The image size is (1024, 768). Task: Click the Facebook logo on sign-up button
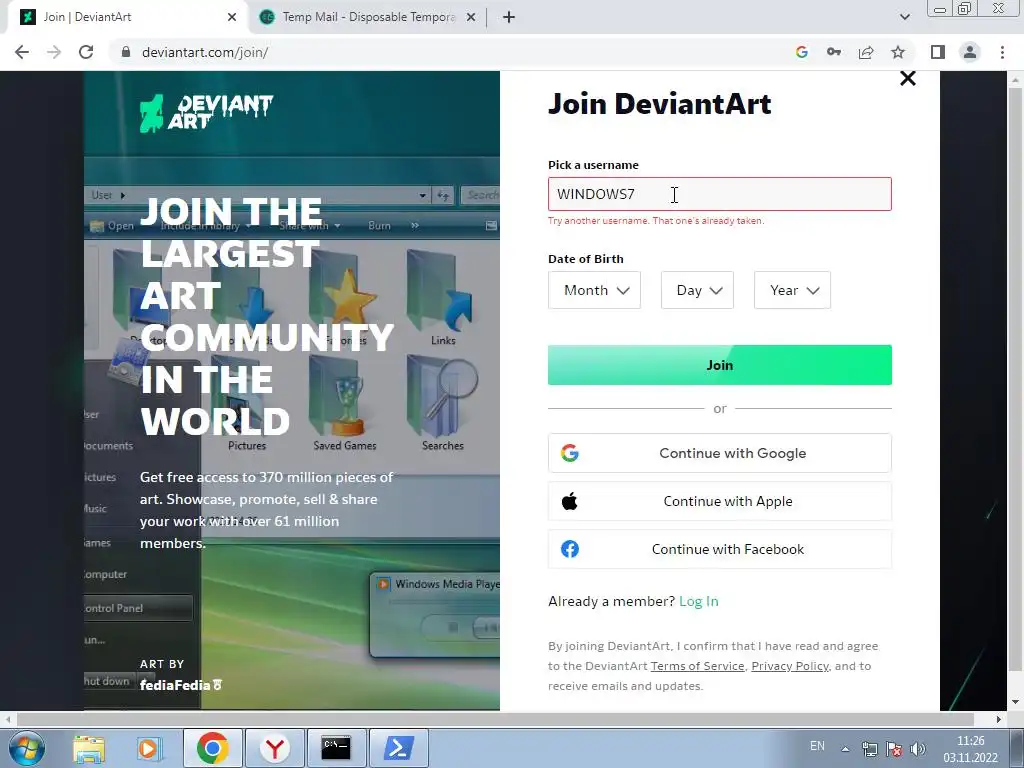(569, 549)
